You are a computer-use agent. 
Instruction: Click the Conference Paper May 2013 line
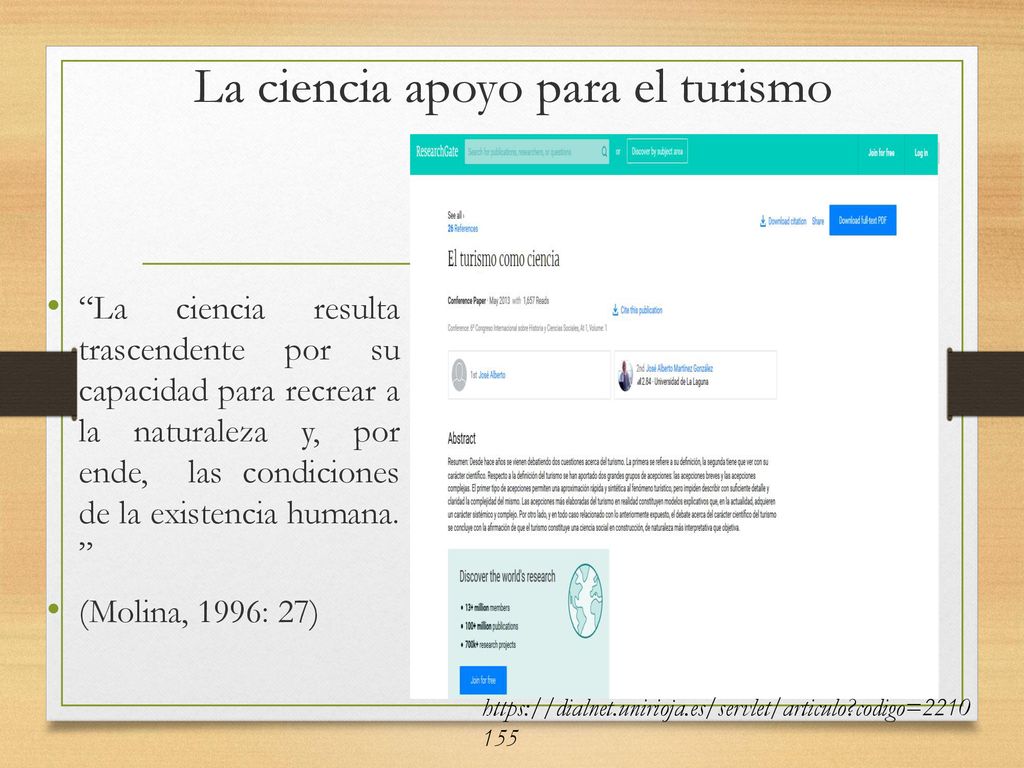(x=498, y=301)
